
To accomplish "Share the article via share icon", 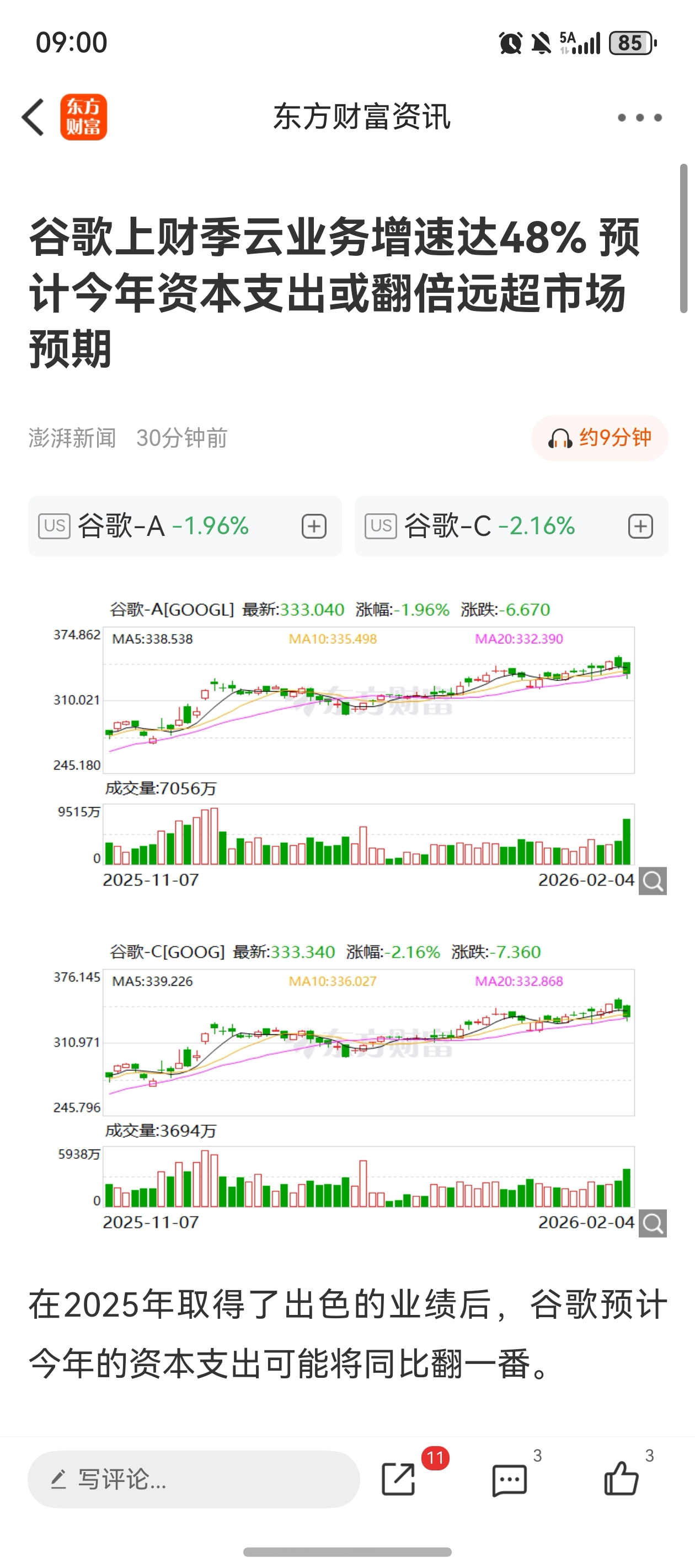I will [398, 1479].
